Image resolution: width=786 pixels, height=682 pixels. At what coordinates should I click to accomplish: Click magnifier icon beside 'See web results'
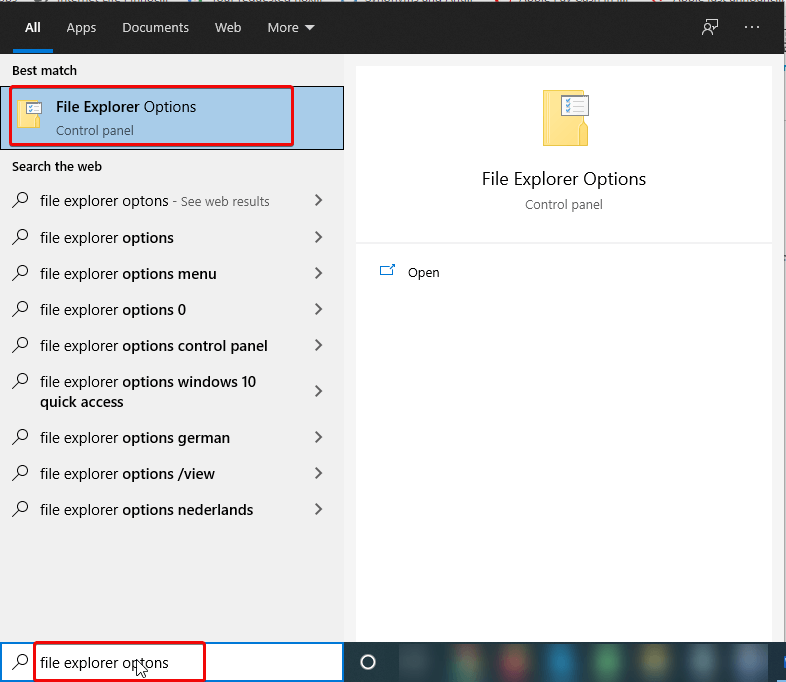(20, 200)
